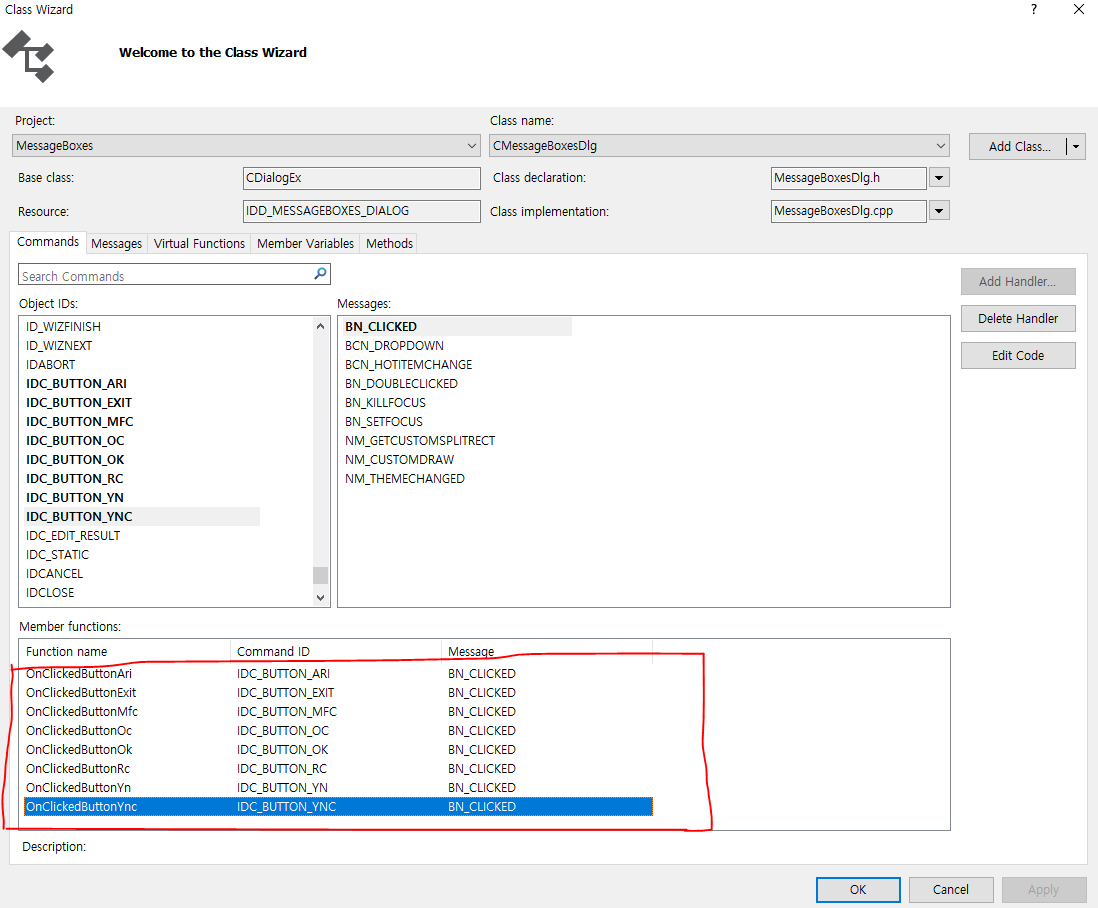The width and height of the screenshot is (1098, 908).
Task: Select NM_THEMECHANGED in Messages list
Action: coord(405,478)
